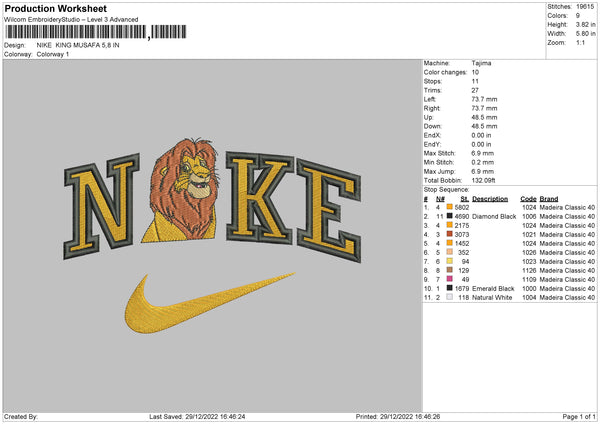Image resolution: width=600 pixels, height=424 pixels.
Task: Select the Machine value Tajima
Action: click(x=481, y=63)
